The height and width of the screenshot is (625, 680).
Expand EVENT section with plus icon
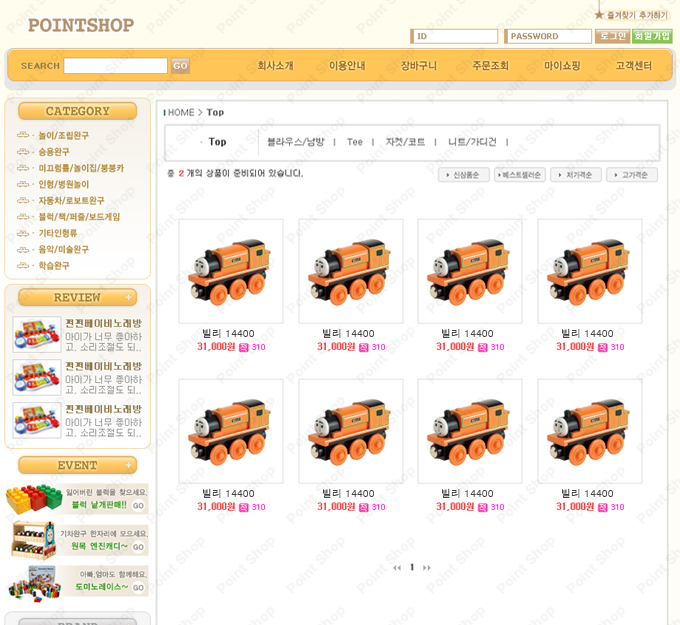tap(128, 465)
